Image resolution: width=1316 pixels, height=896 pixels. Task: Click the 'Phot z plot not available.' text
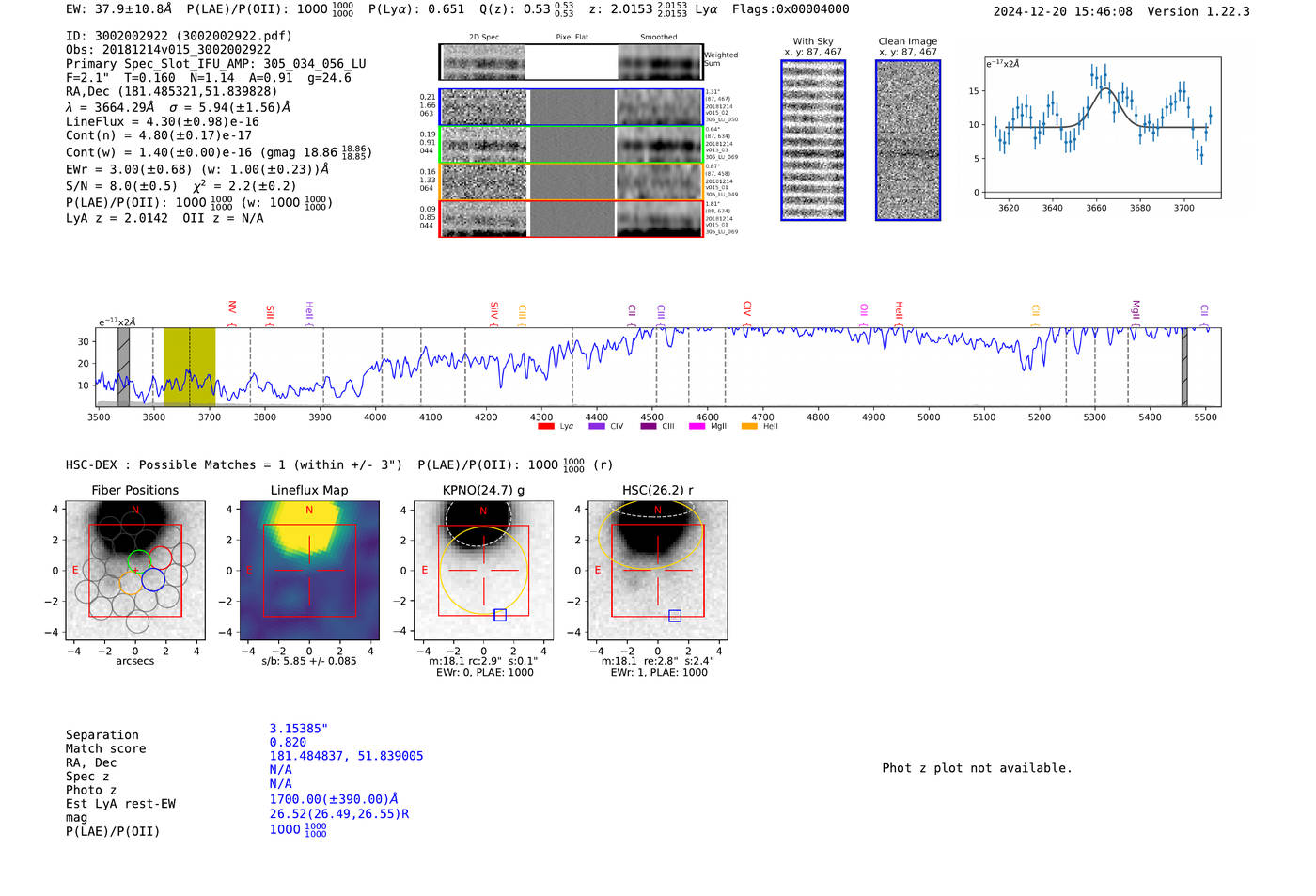pos(977,768)
